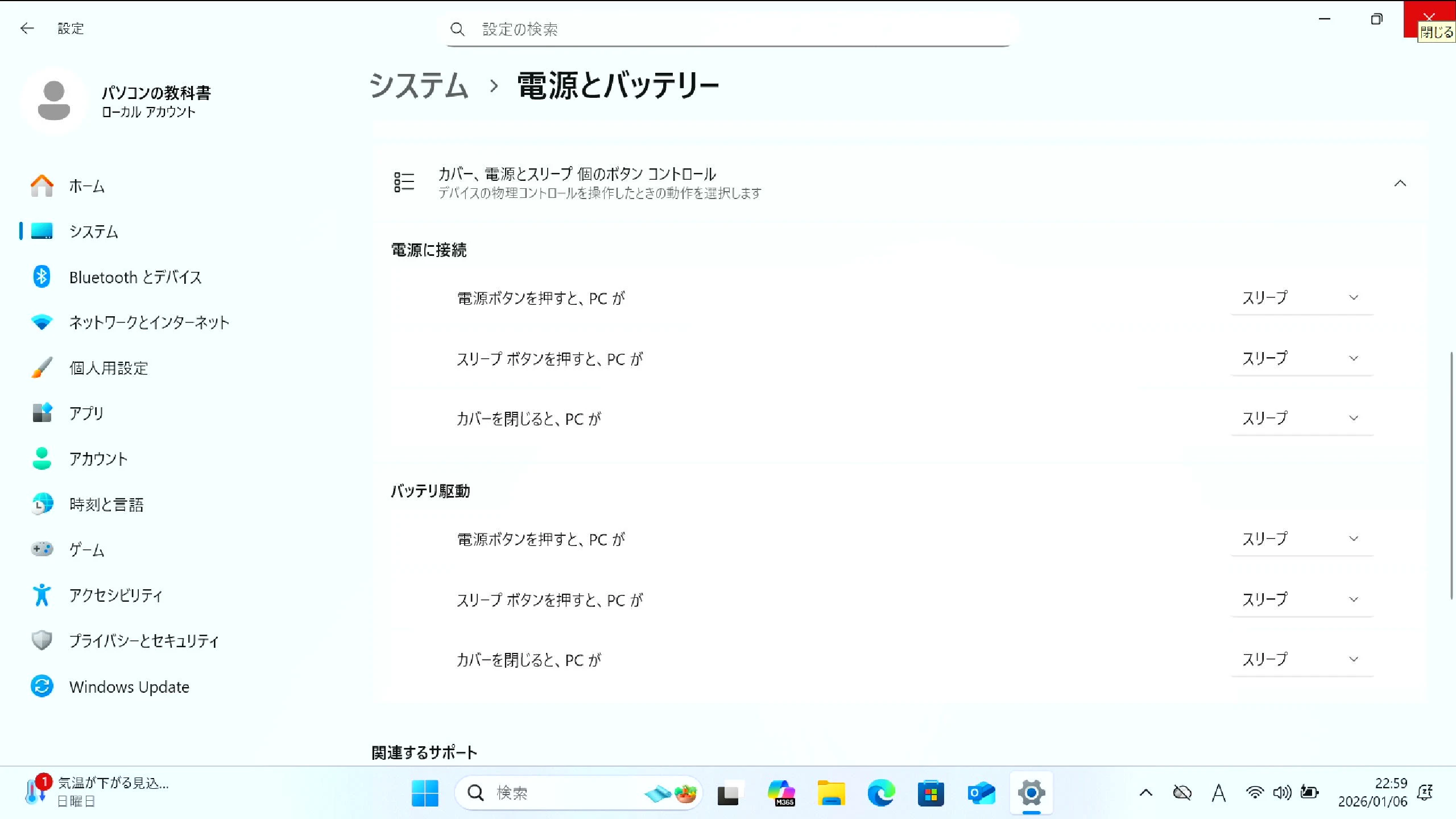Open battery lid close action dropdown

tap(1301, 659)
